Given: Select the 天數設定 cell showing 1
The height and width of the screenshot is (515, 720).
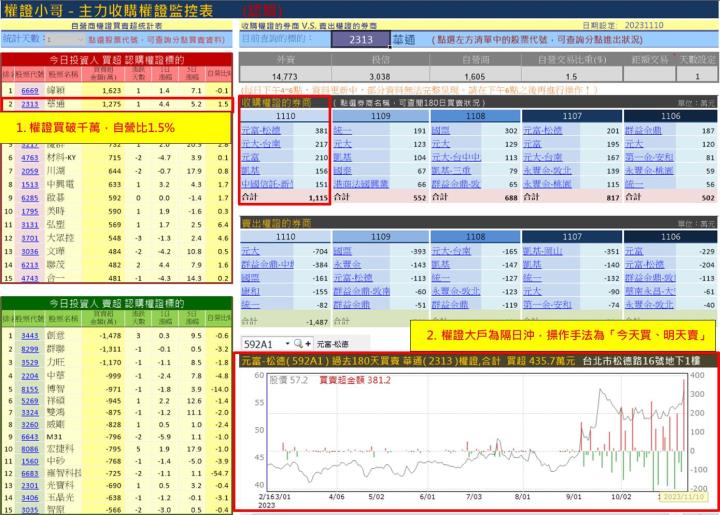Looking at the screenshot, I should [x=697, y=76].
